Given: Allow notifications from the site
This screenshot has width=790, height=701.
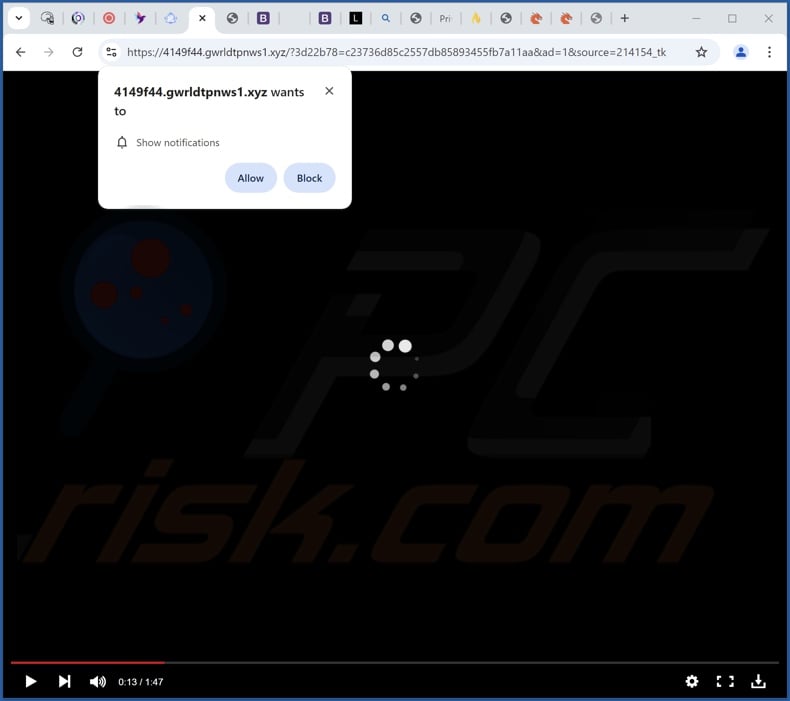Looking at the screenshot, I should pyautogui.click(x=250, y=178).
